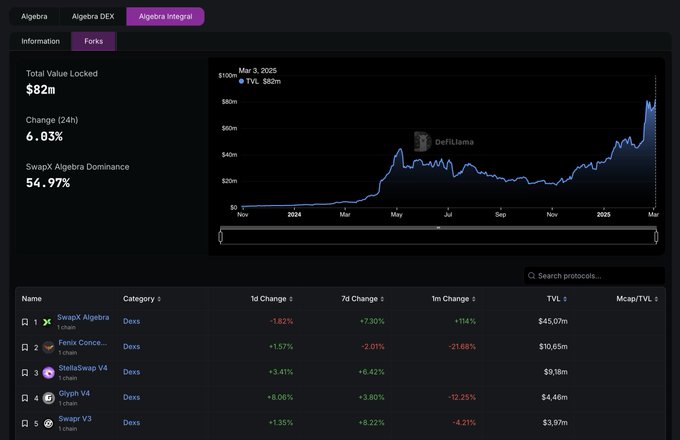
Task: Switch to the Algebra tab
Action: coord(34,16)
